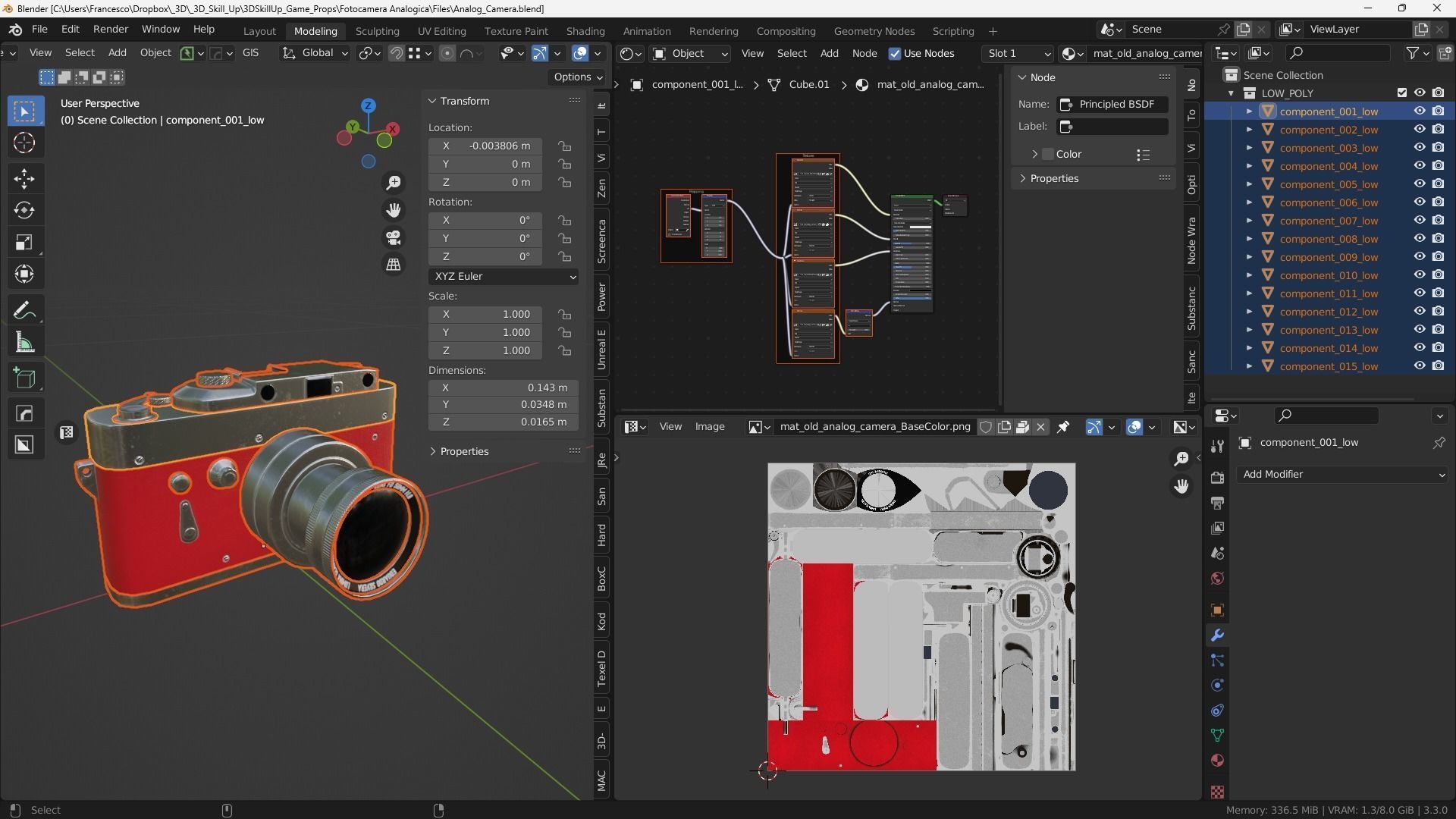The height and width of the screenshot is (819, 1456).
Task: Open the Render menu
Action: pyautogui.click(x=110, y=29)
